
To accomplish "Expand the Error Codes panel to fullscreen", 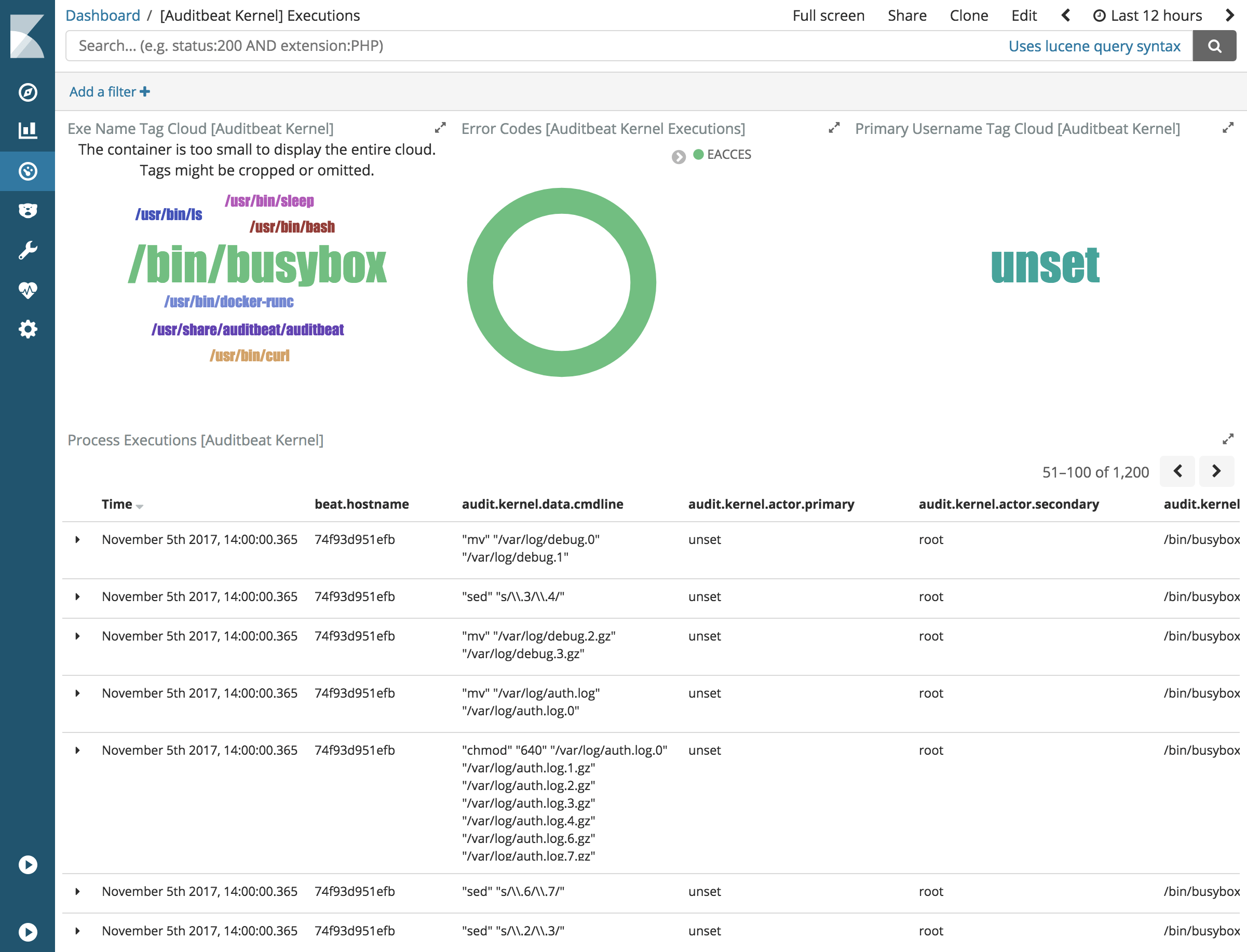I will coord(834,128).
